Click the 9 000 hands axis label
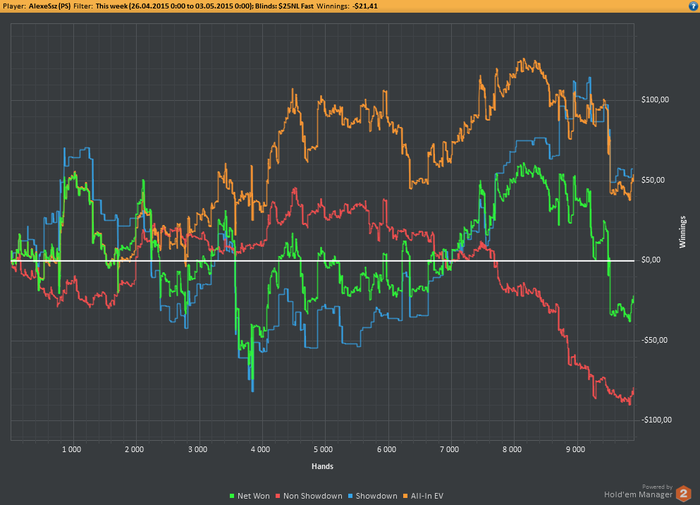The image size is (700, 505). 575,450
